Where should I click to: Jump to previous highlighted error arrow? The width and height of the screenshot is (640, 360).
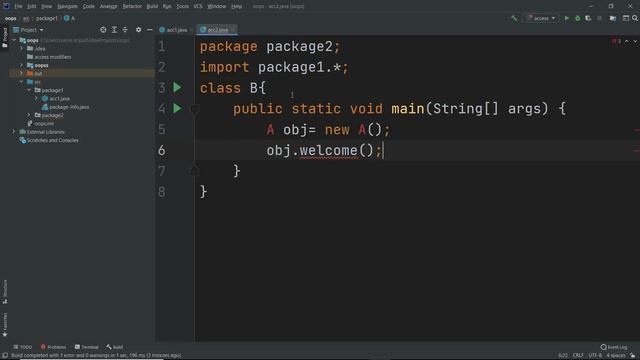pos(627,41)
